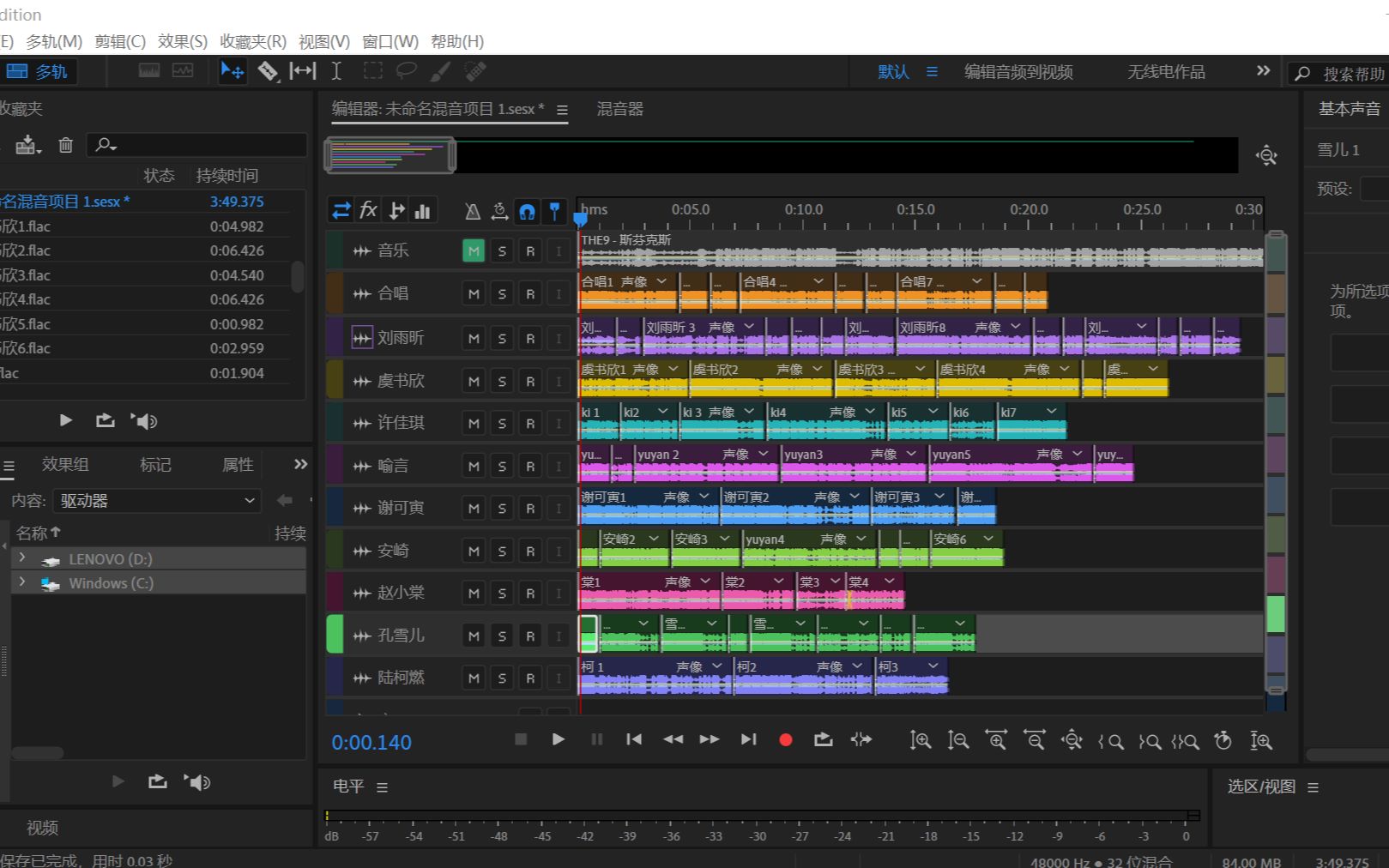The height and width of the screenshot is (868, 1389).
Task: Click the search field in Files panel
Action: (x=196, y=145)
